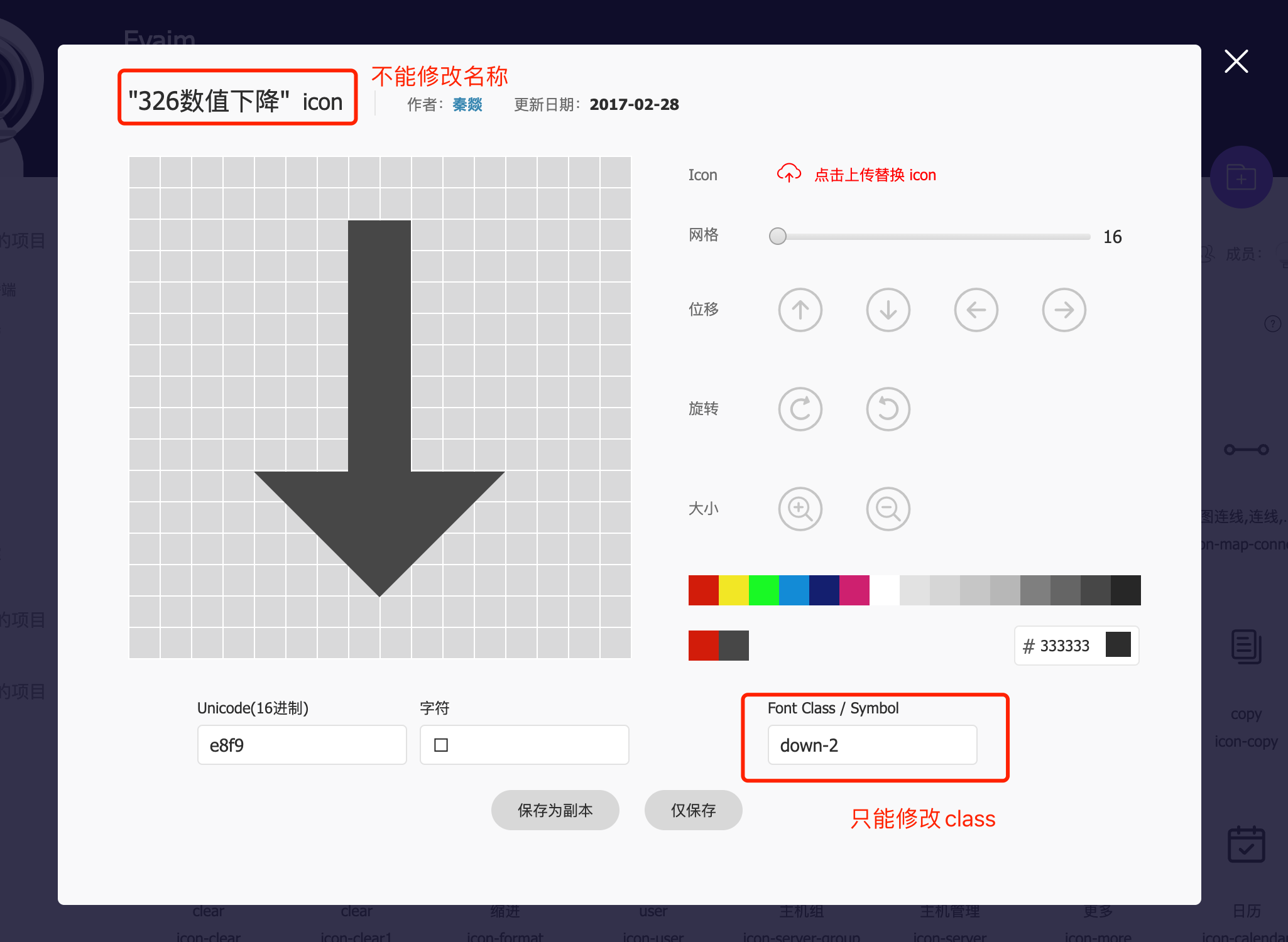Select the red used-color swatch below palette
The image size is (1288, 942).
click(704, 646)
